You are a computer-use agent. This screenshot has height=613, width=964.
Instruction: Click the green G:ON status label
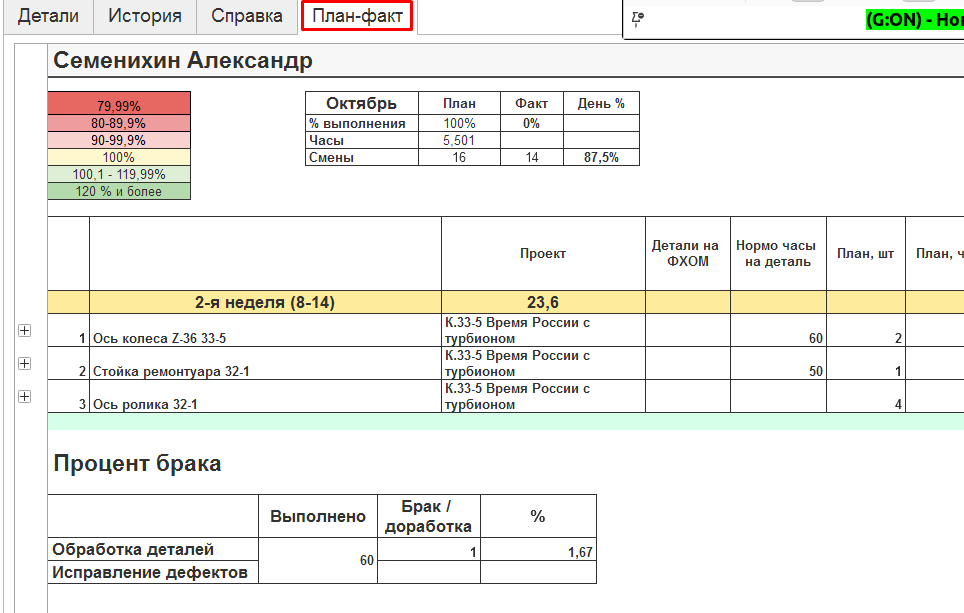tap(913, 19)
